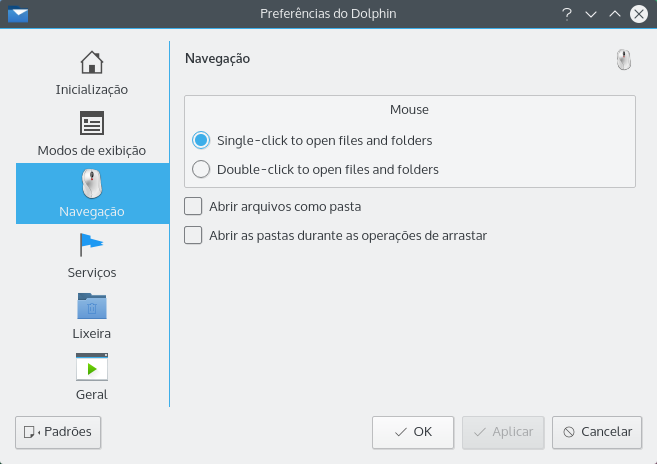Enable Abrir arquivos como pasta checkbox

click(194, 207)
